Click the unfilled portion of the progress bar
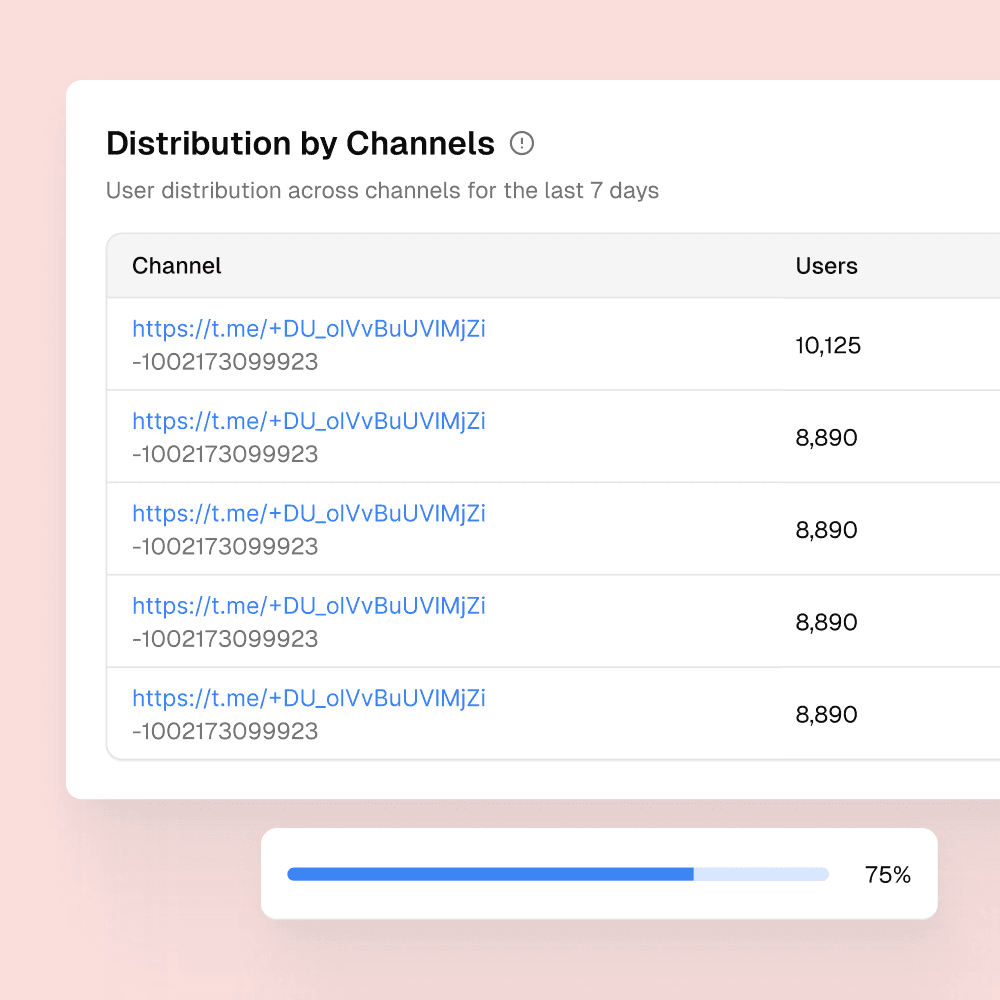The height and width of the screenshot is (1000, 1000). (x=760, y=873)
